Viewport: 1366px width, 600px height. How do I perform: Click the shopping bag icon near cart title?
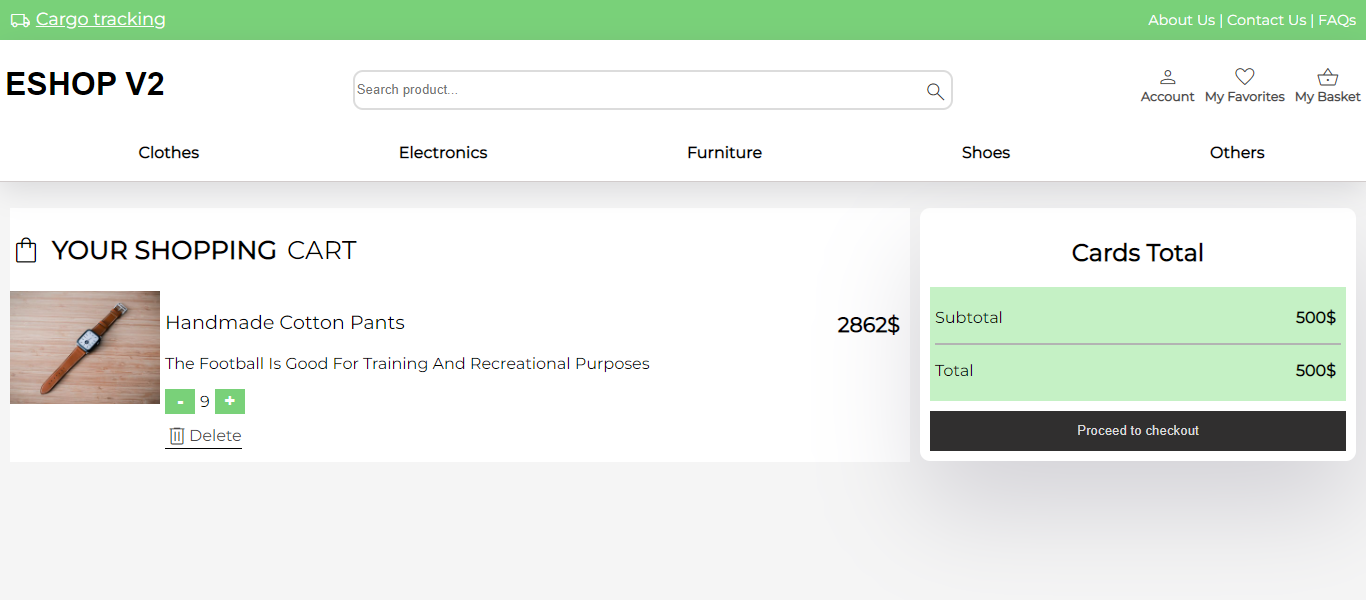pos(26,249)
